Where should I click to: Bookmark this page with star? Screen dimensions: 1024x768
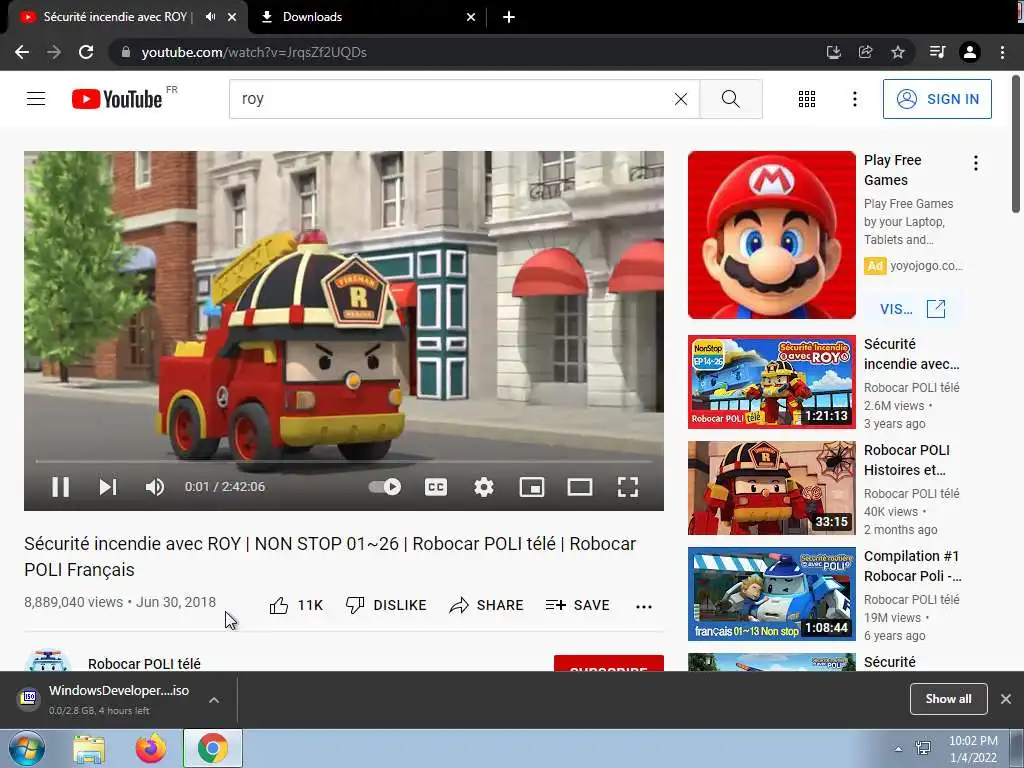[898, 52]
